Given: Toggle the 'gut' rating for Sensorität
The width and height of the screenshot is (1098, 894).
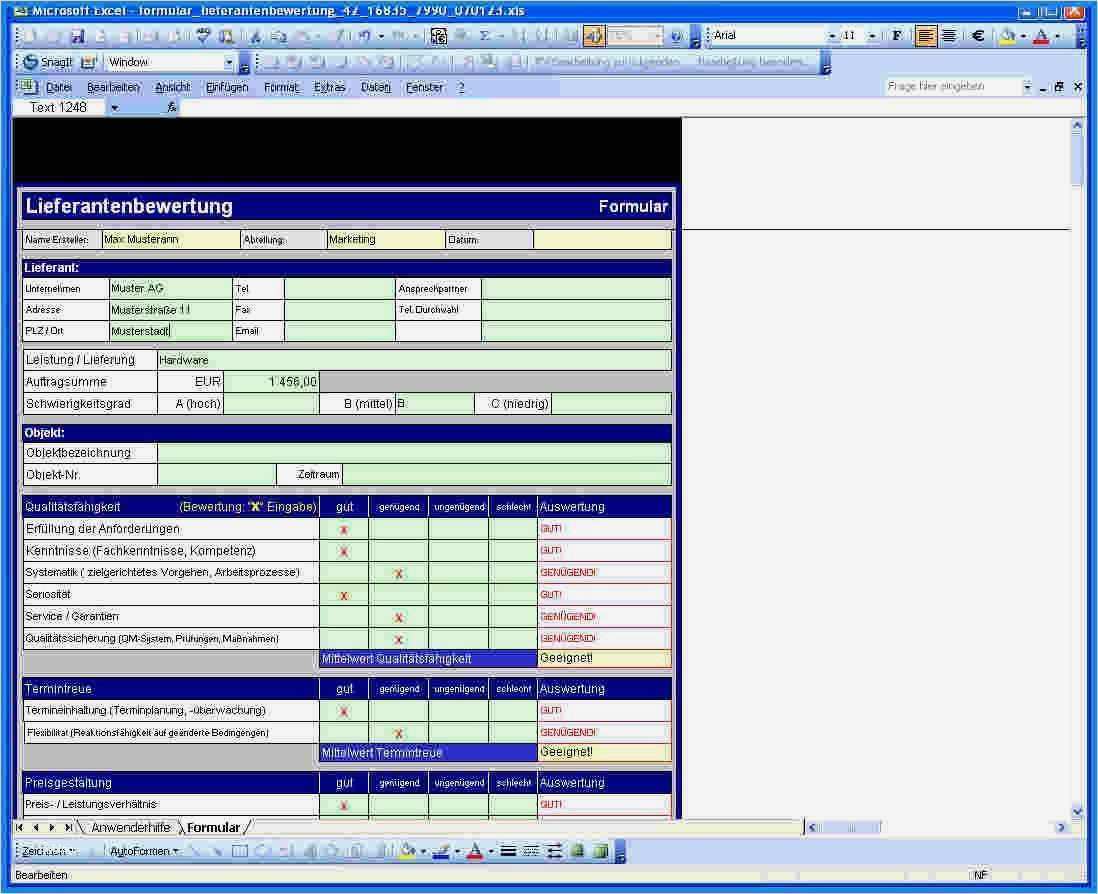Looking at the screenshot, I should 344,594.
